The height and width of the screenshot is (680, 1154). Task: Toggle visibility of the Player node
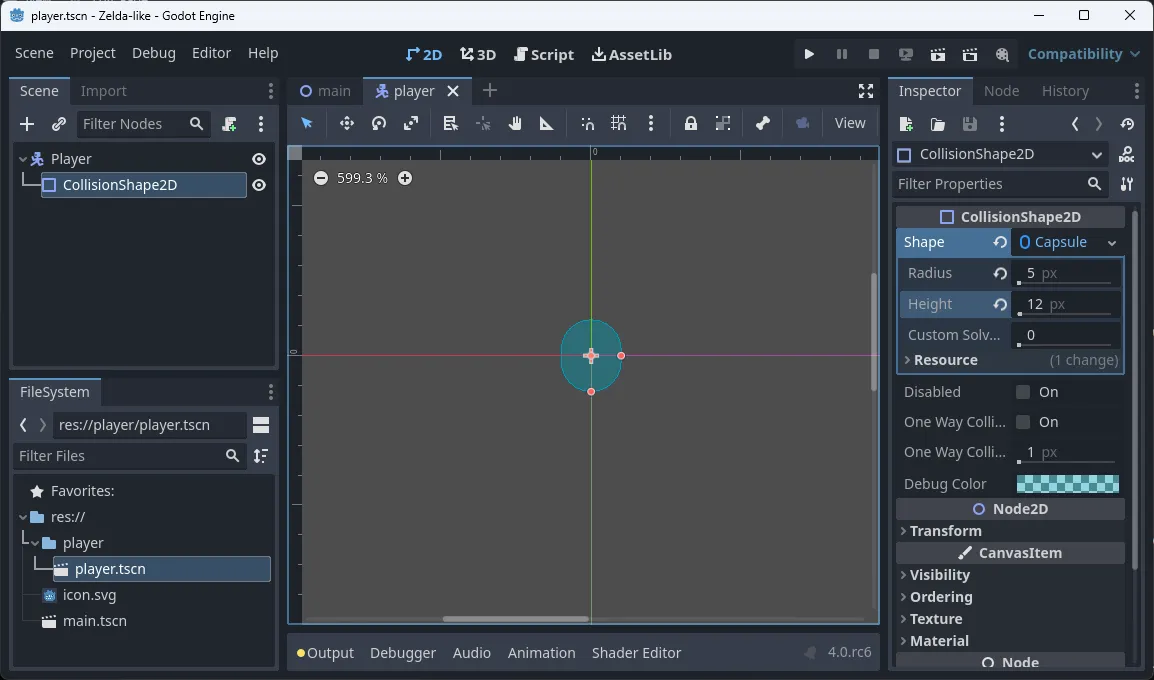tap(258, 158)
